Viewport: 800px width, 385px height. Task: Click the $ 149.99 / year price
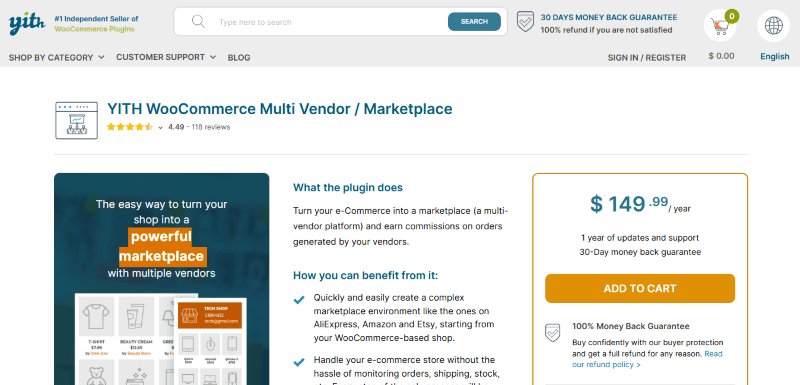click(640, 204)
